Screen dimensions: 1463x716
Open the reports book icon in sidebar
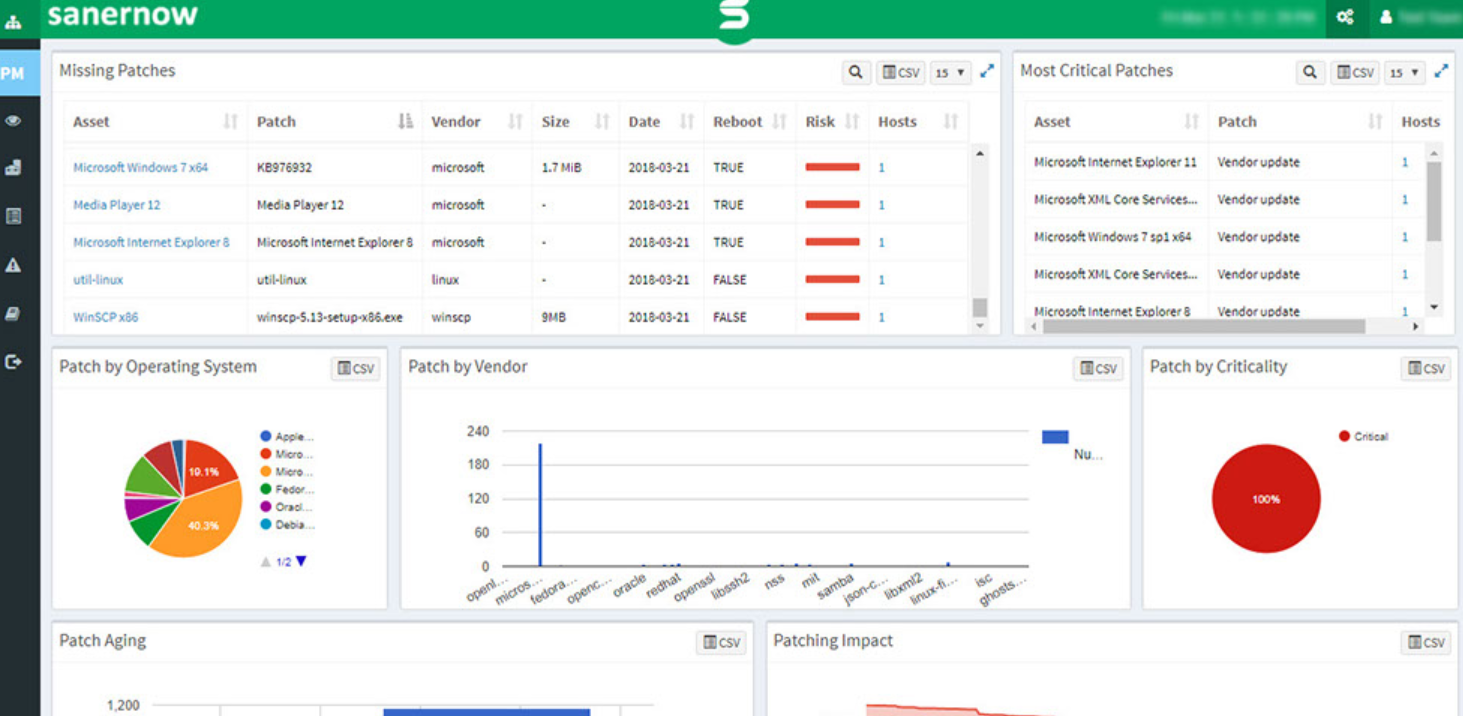coord(13,313)
